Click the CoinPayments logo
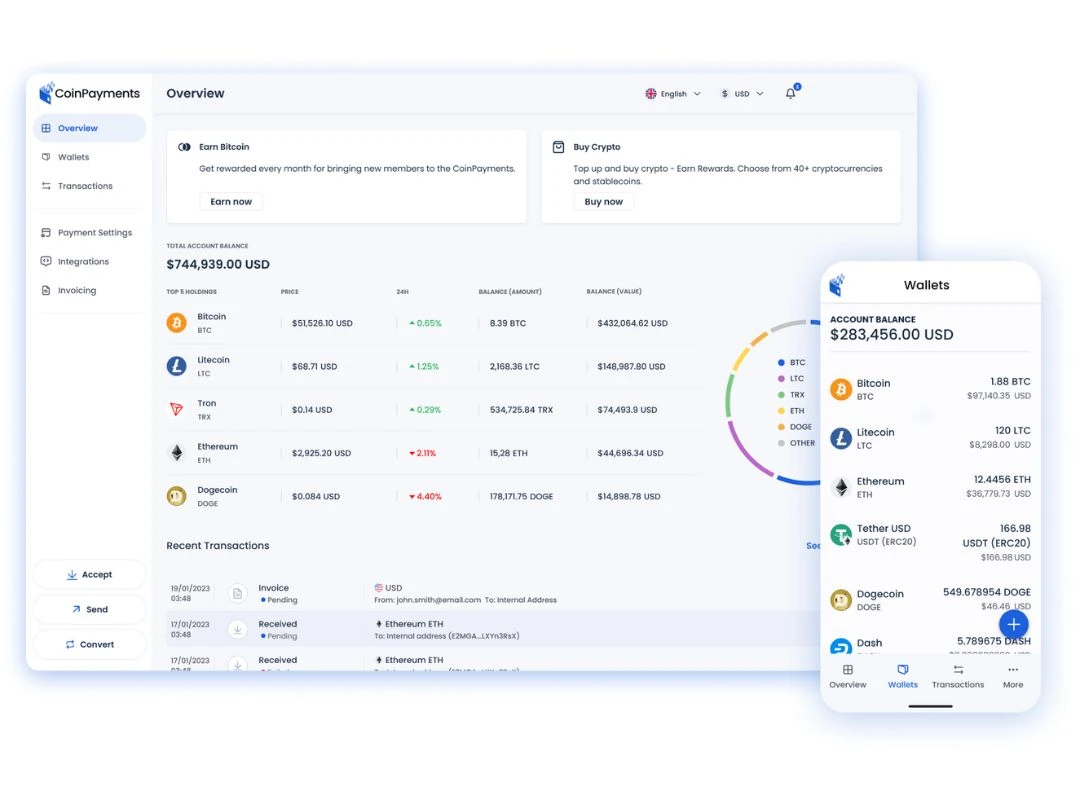This screenshot has width=1080, height=810. (89, 92)
